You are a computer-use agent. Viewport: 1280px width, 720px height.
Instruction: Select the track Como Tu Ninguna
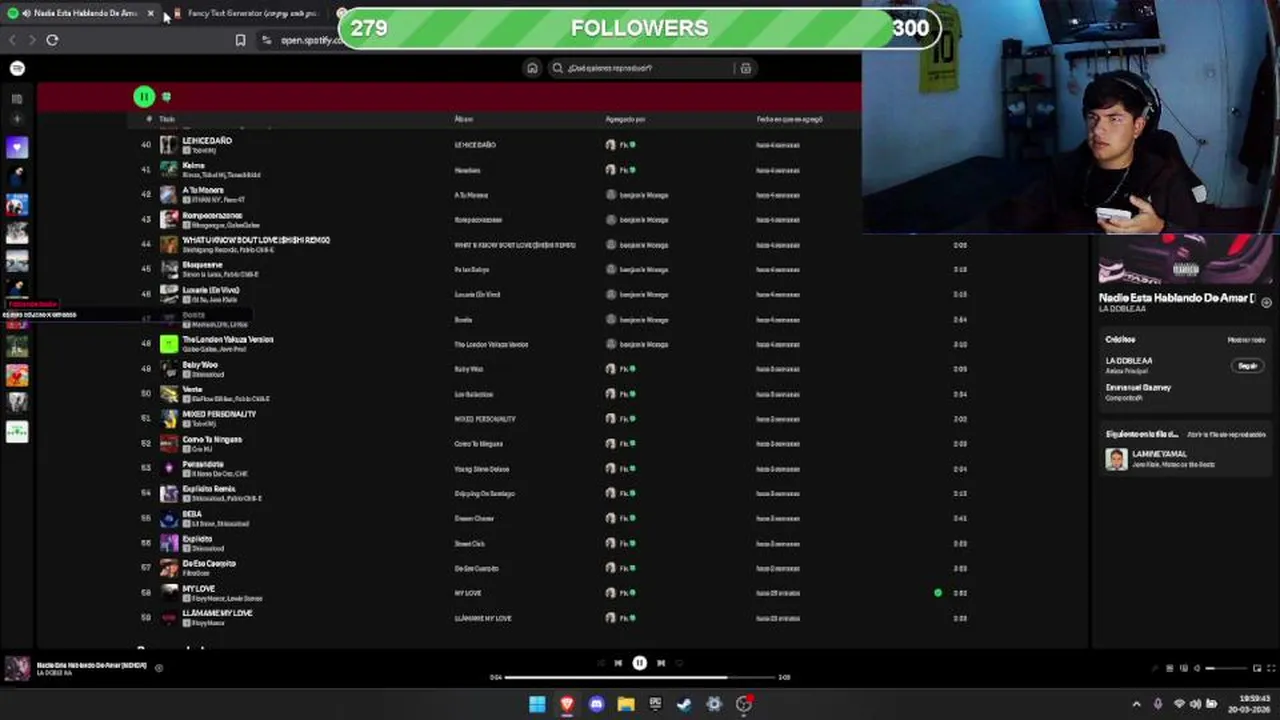(212, 439)
